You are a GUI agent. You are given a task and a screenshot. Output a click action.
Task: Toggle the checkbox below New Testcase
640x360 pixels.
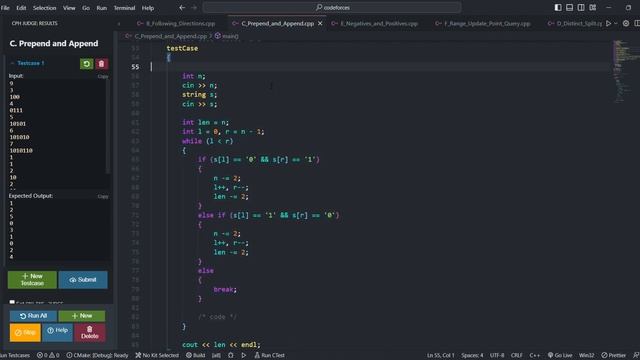(12, 302)
